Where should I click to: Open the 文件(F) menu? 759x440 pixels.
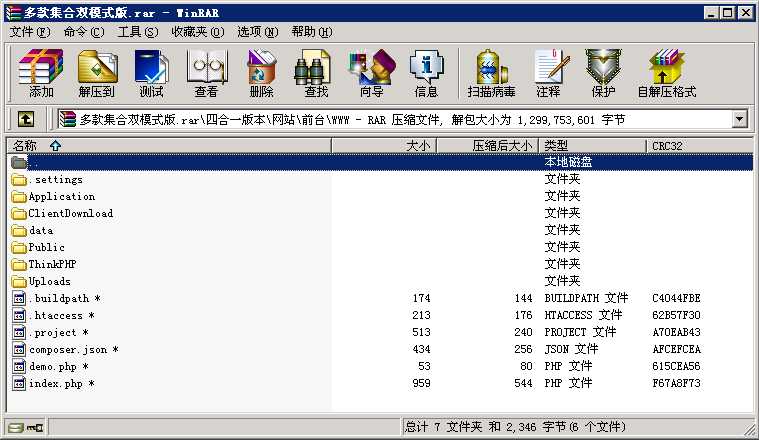pyautogui.click(x=30, y=32)
